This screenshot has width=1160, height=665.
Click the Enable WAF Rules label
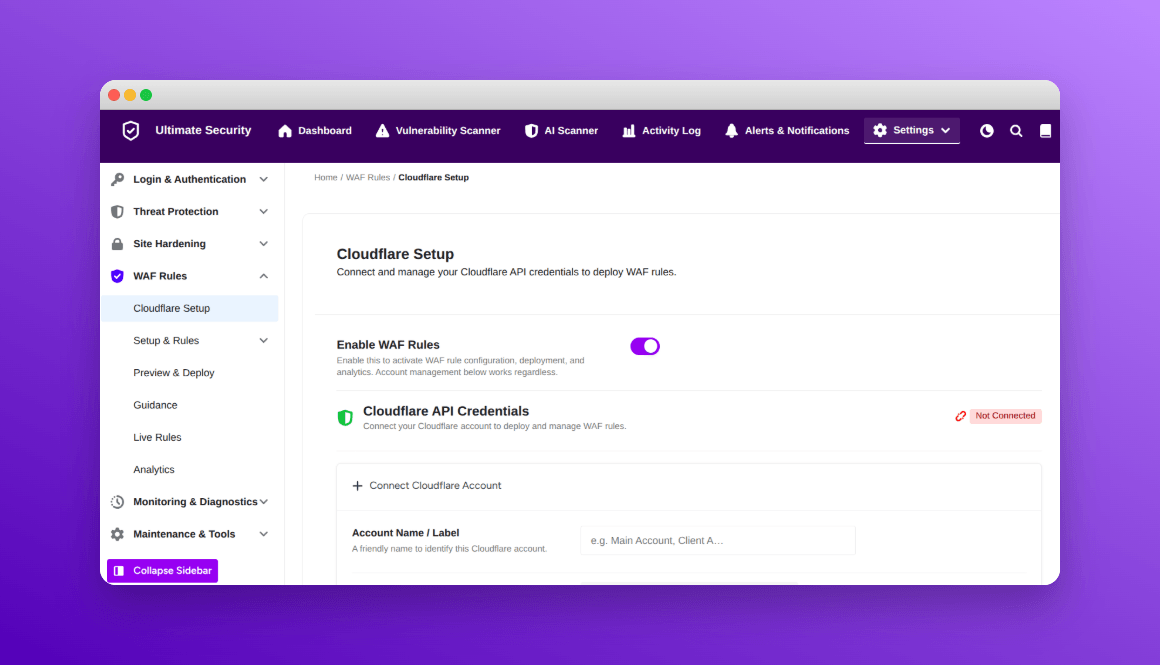[388, 345]
